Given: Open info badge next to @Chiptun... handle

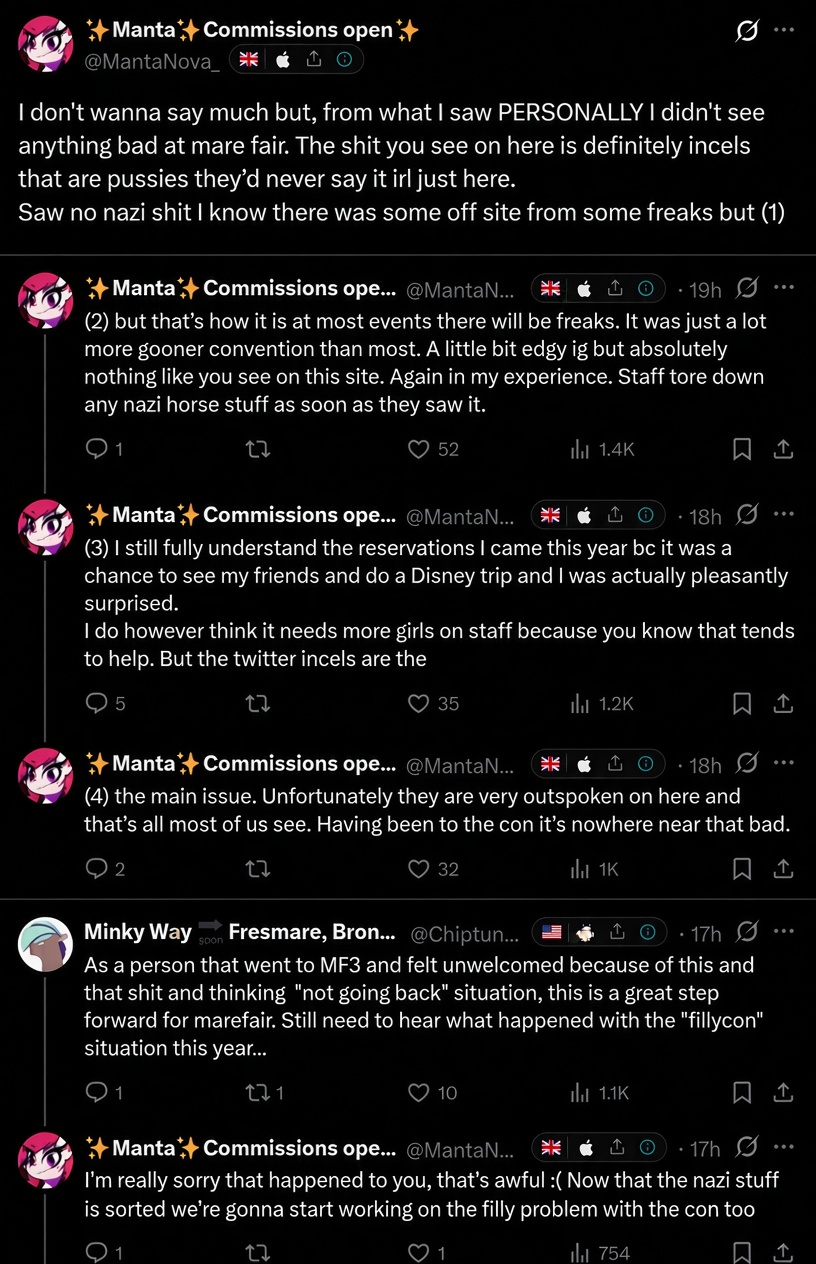Looking at the screenshot, I should coord(647,933).
